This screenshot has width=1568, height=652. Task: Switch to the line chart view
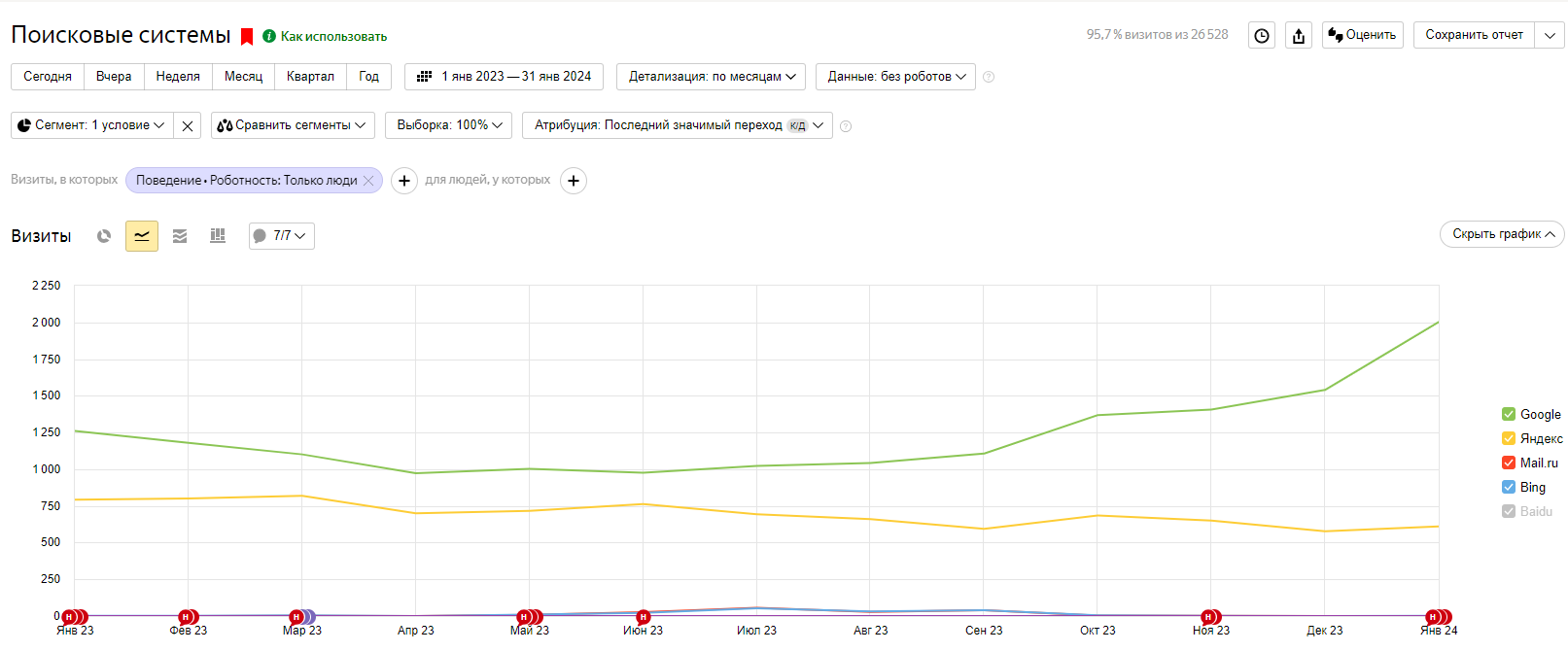(x=142, y=236)
